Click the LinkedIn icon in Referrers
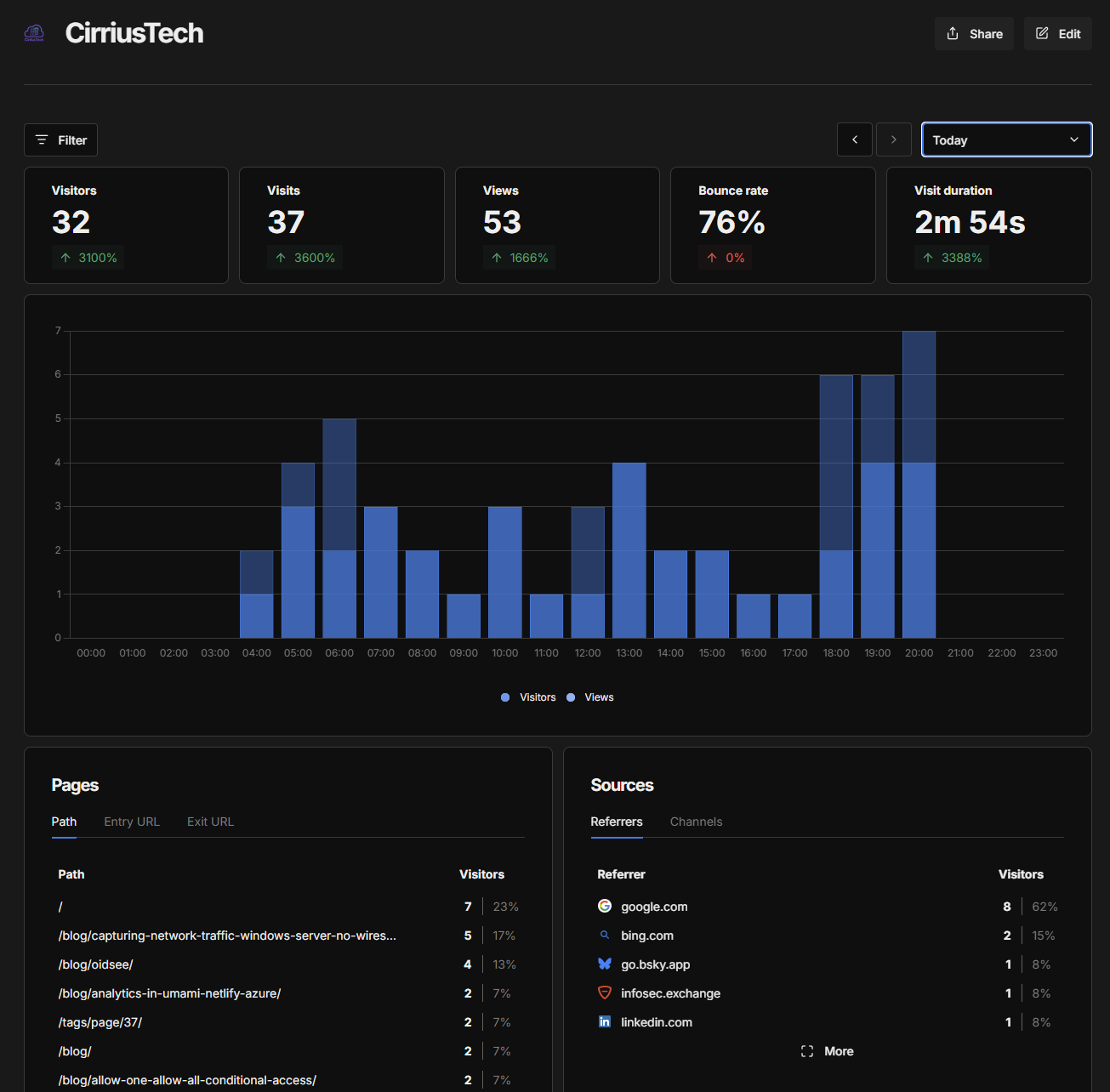 (x=605, y=1022)
